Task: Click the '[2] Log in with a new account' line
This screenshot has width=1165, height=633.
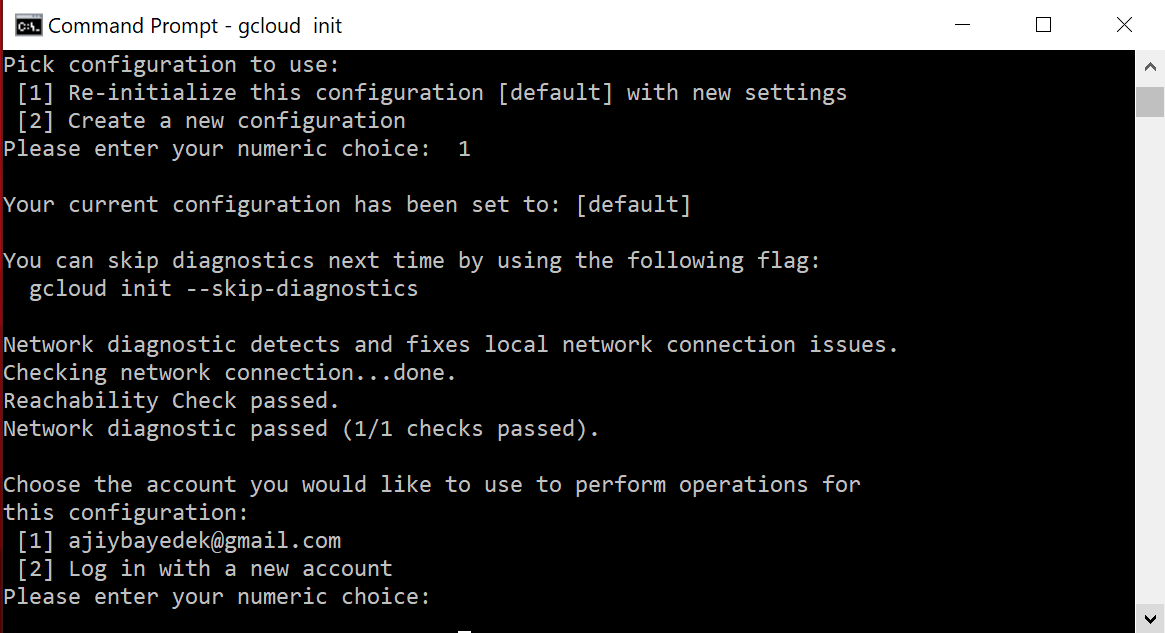Action: click(204, 569)
